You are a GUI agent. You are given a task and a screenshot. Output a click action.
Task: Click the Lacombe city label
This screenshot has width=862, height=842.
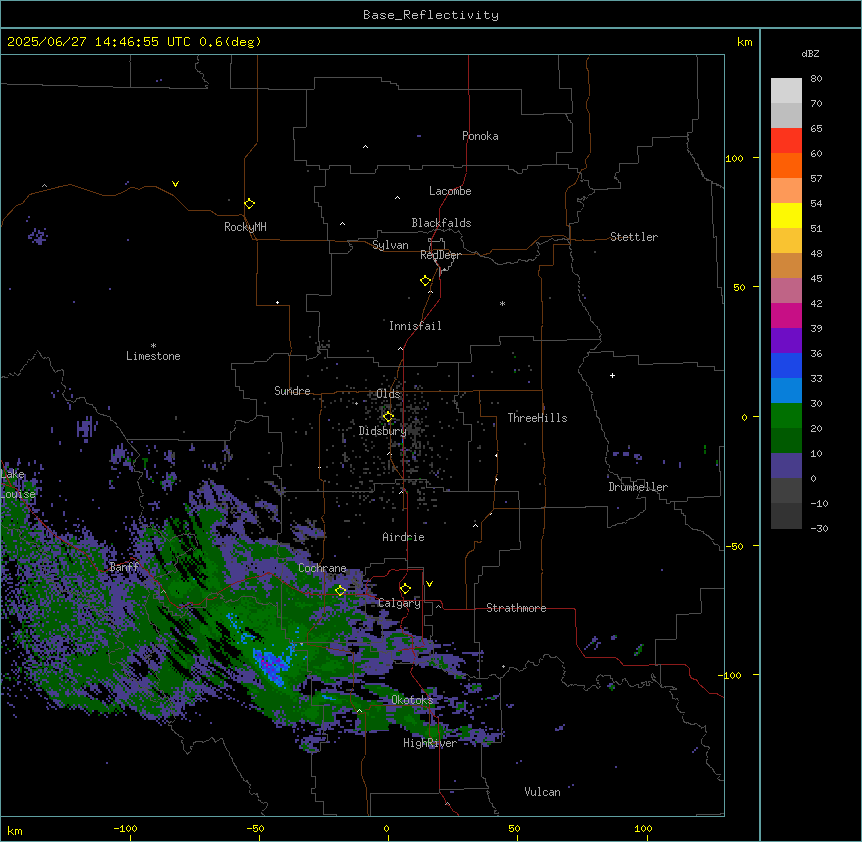[x=450, y=191]
